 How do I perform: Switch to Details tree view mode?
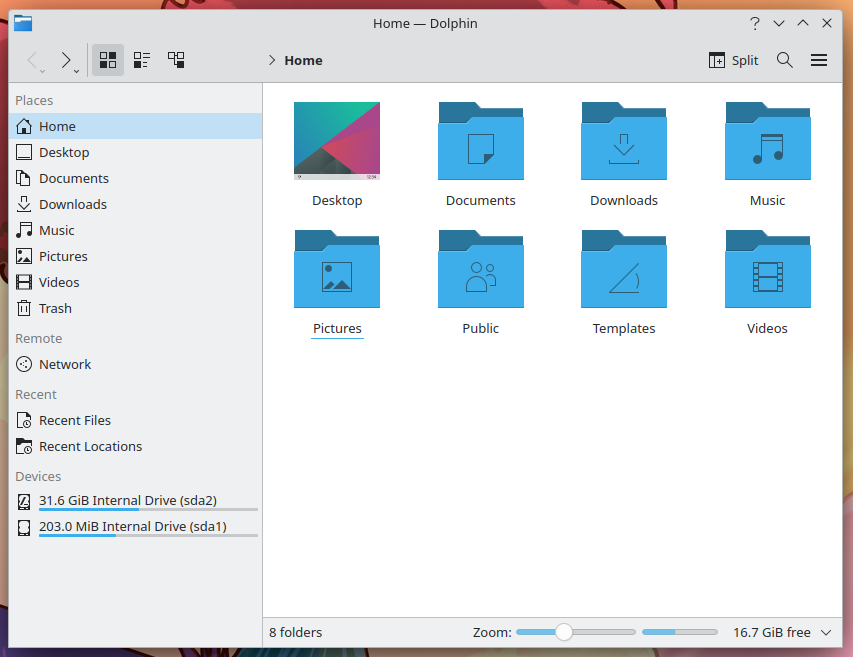tap(176, 60)
